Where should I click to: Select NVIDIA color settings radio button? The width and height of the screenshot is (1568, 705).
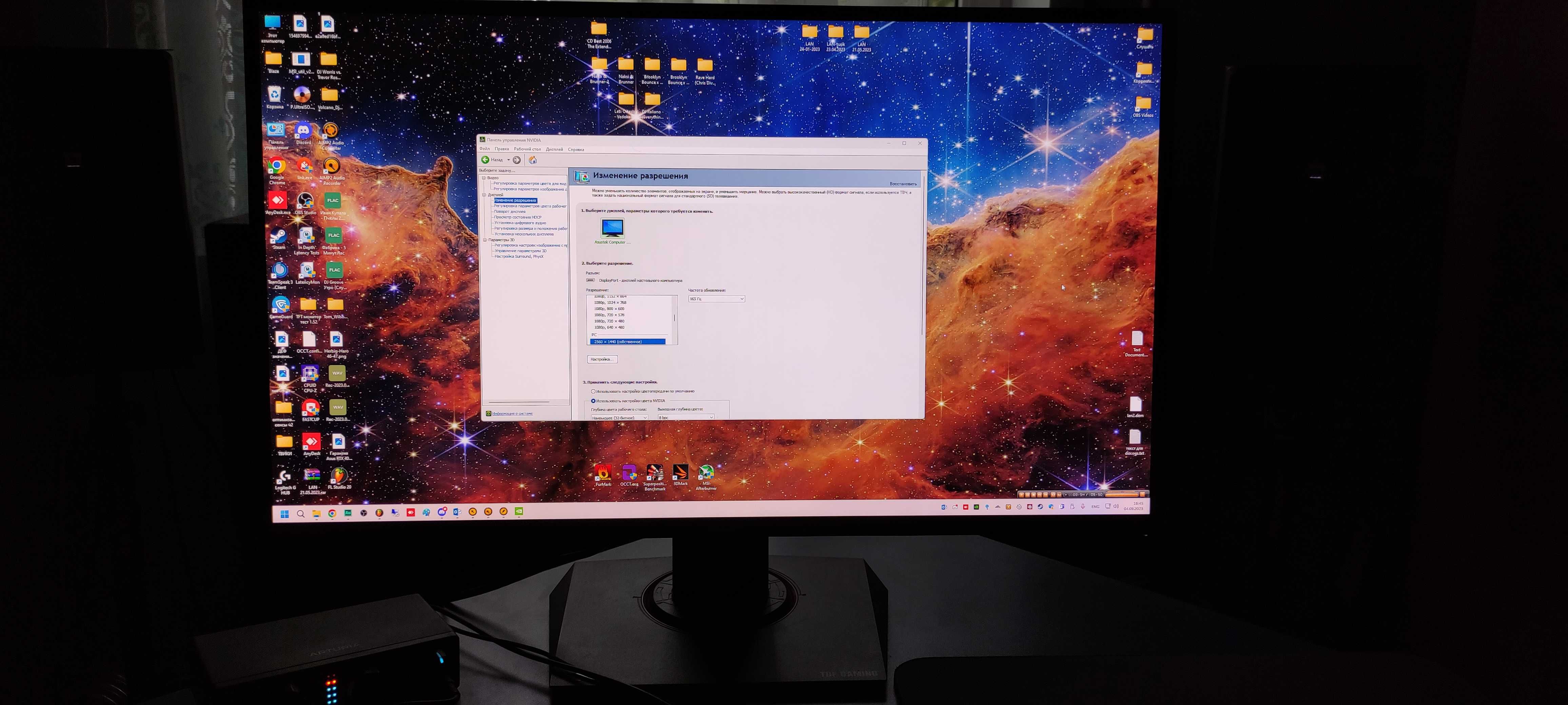click(x=593, y=401)
